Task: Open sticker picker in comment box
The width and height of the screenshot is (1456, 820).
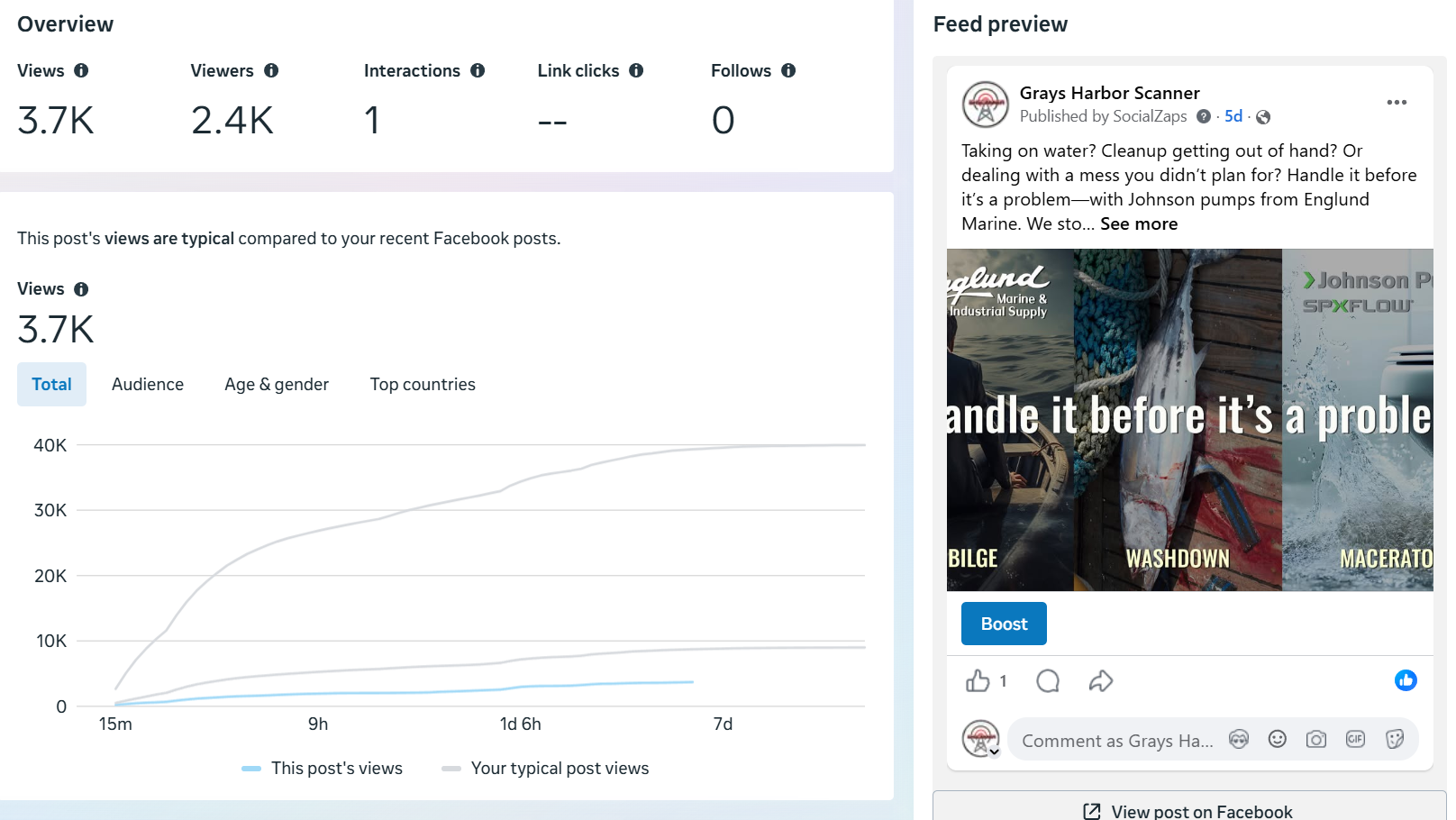Action: point(1394,740)
